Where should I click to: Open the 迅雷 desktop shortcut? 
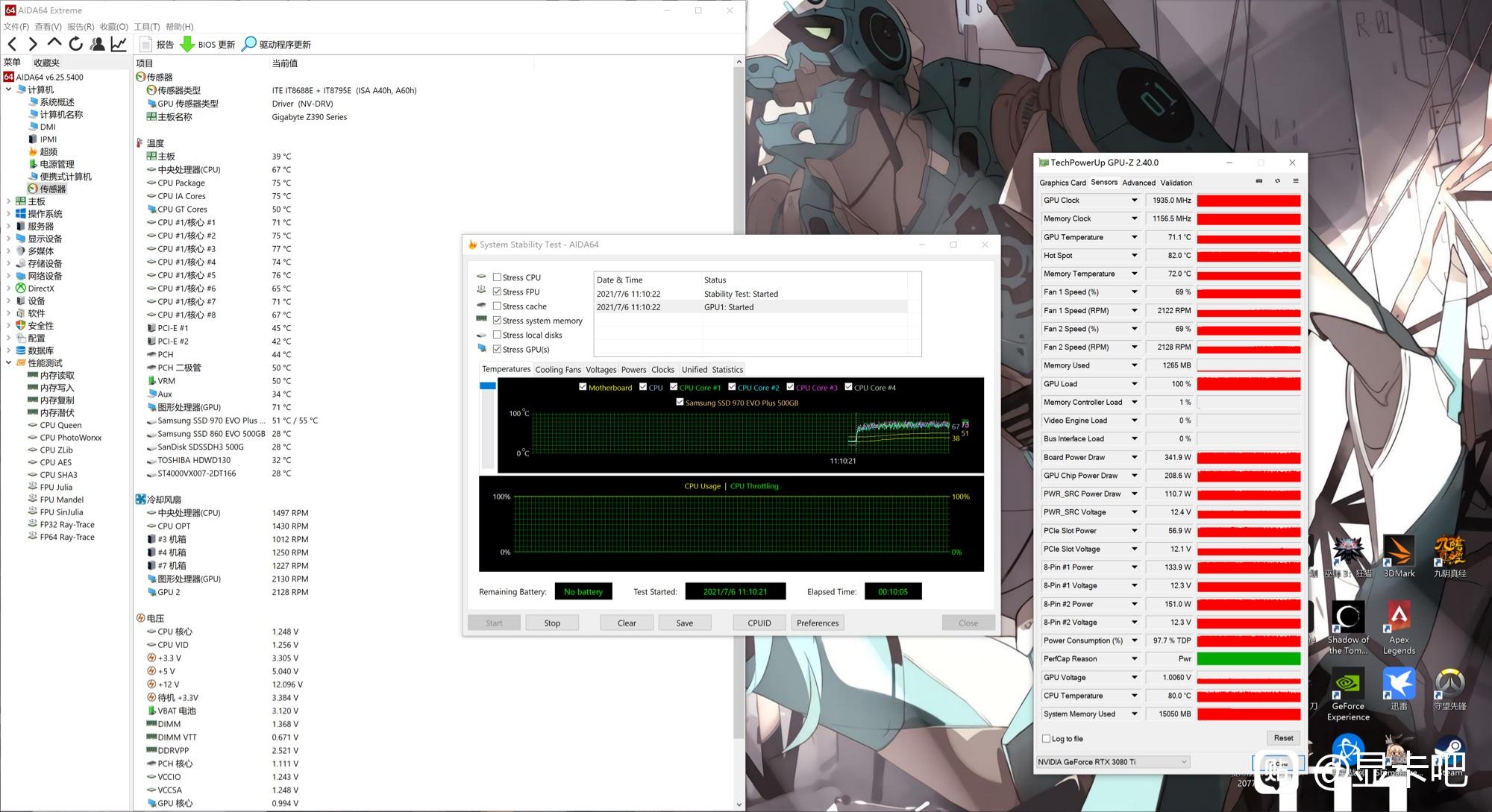pyautogui.click(x=1399, y=689)
